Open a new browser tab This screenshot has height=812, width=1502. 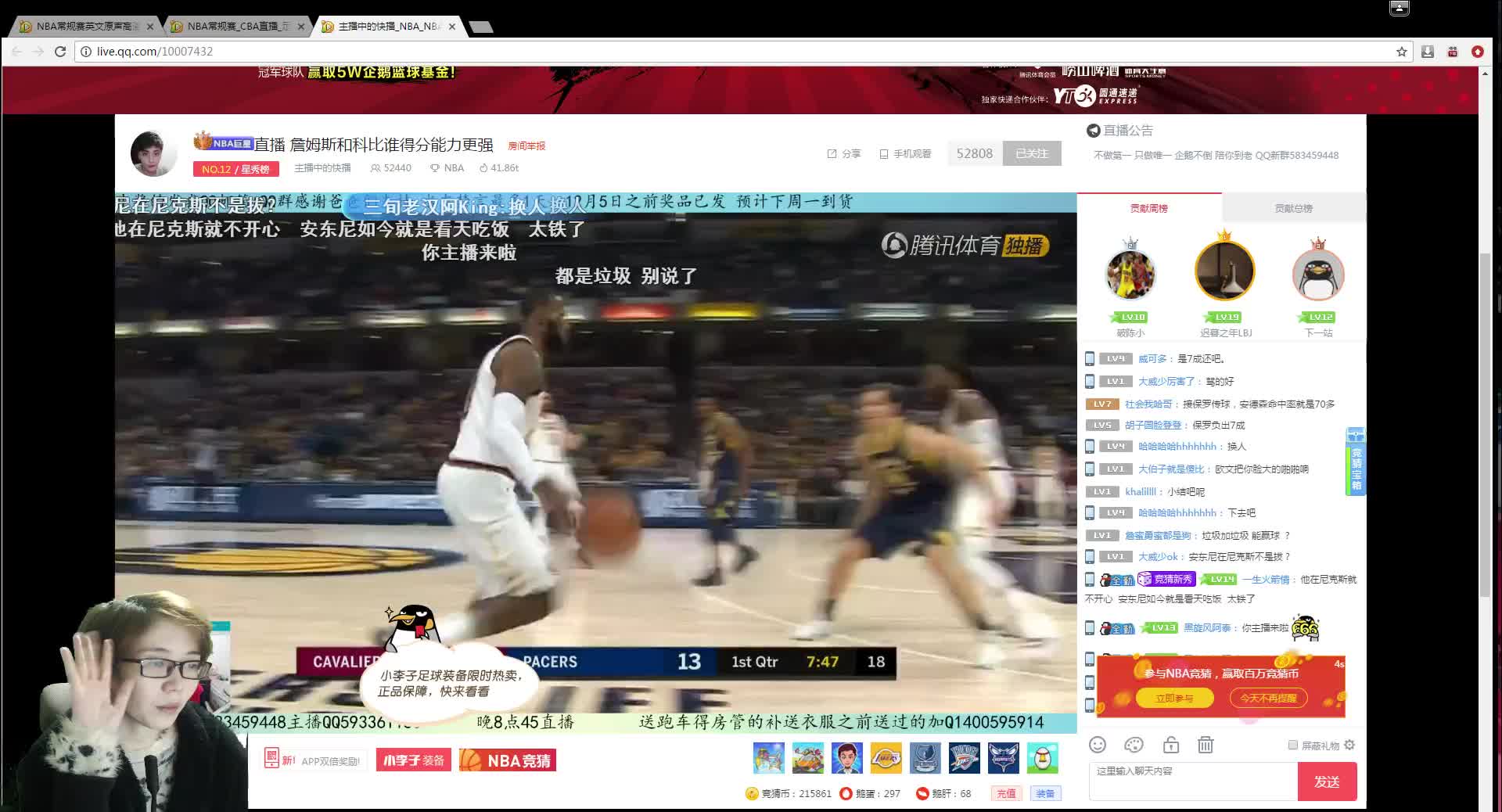pos(480,27)
